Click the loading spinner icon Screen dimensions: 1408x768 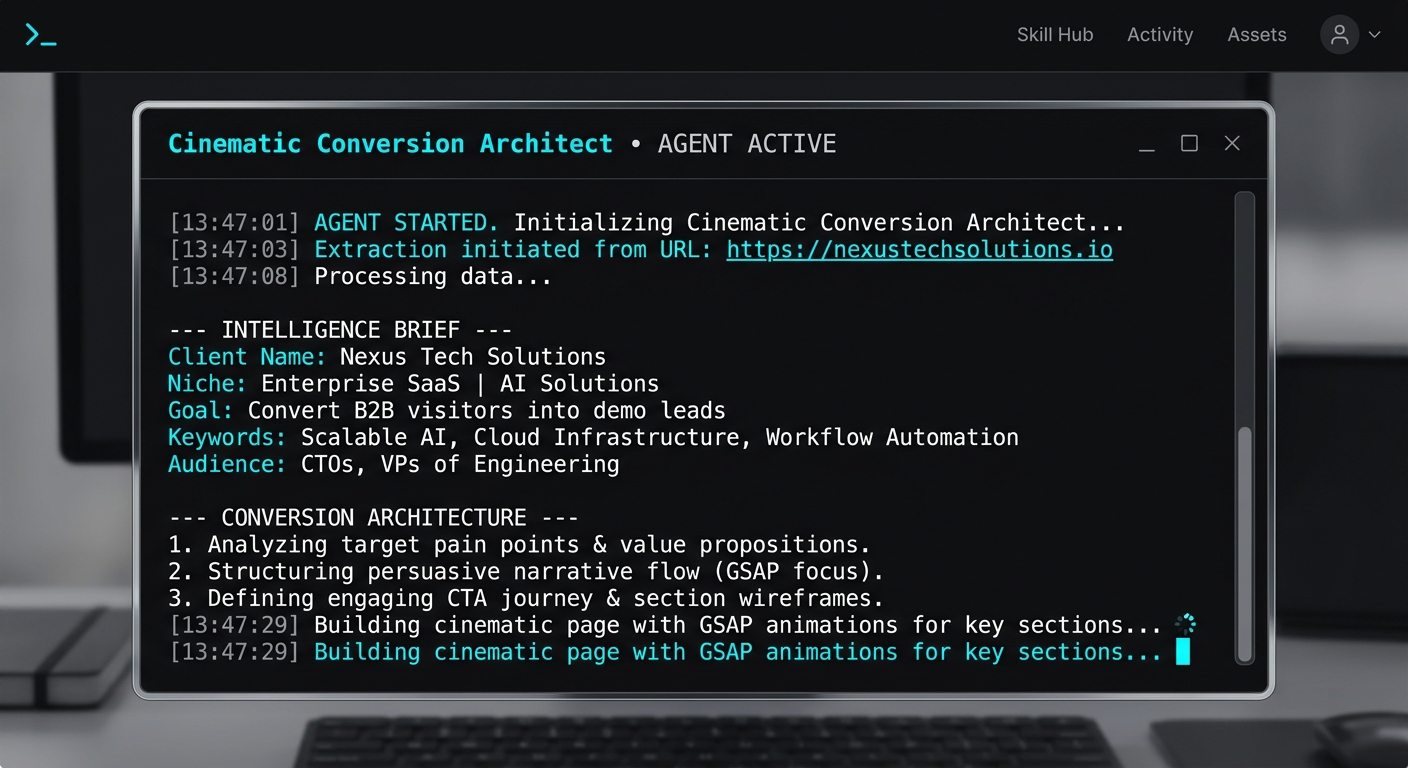point(1185,625)
